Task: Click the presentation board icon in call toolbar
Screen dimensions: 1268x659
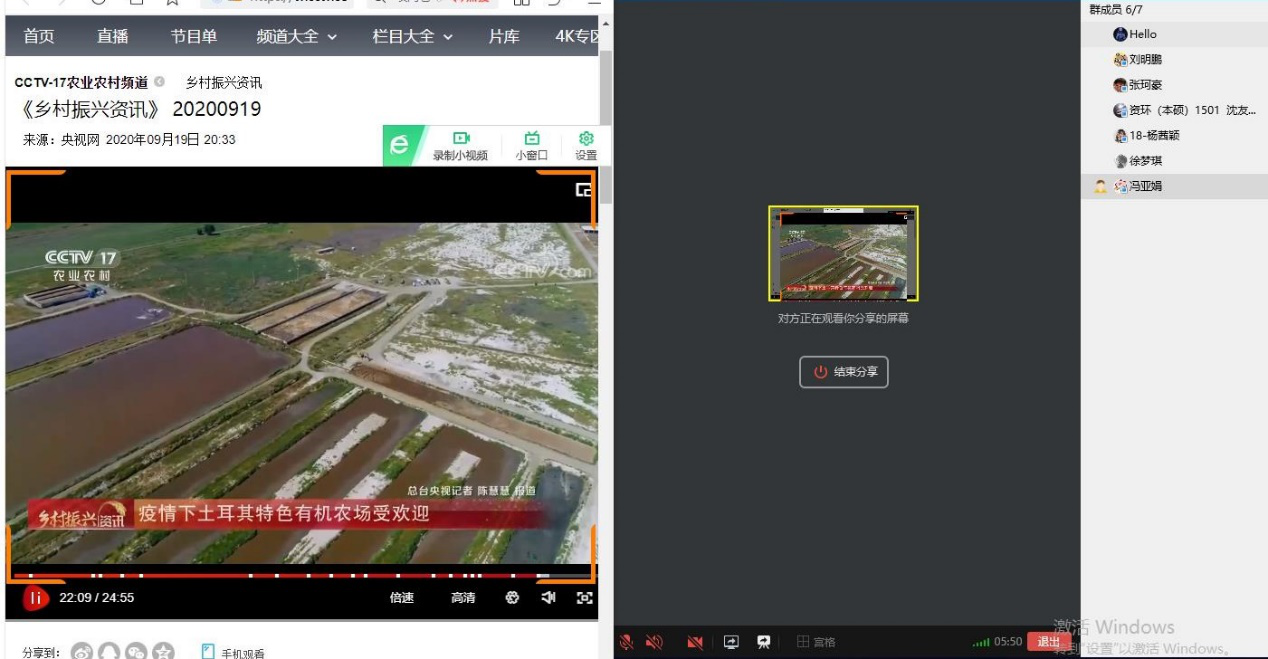Action: click(x=764, y=642)
